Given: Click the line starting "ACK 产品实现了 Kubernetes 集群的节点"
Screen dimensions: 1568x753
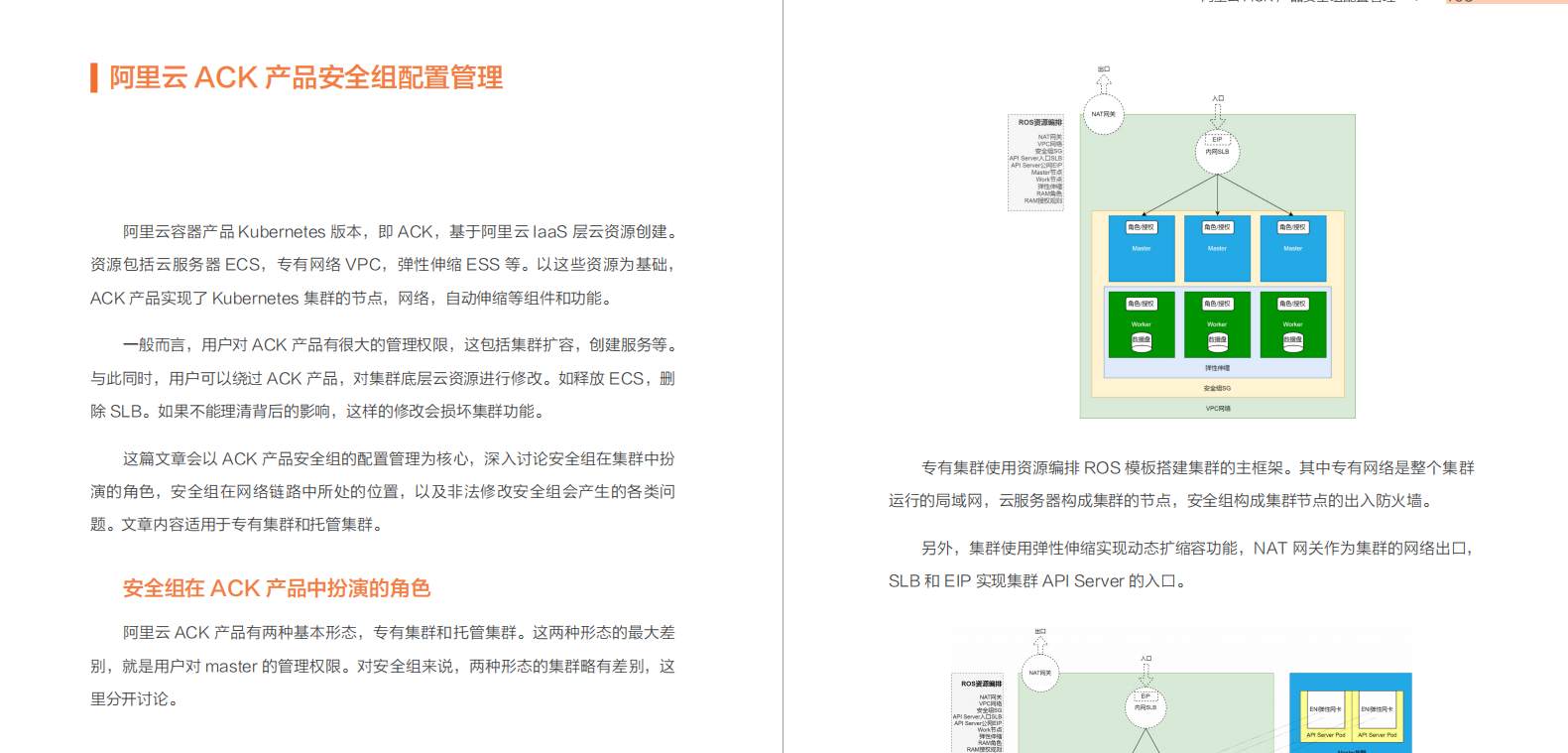Looking at the screenshot, I should 351,299.
